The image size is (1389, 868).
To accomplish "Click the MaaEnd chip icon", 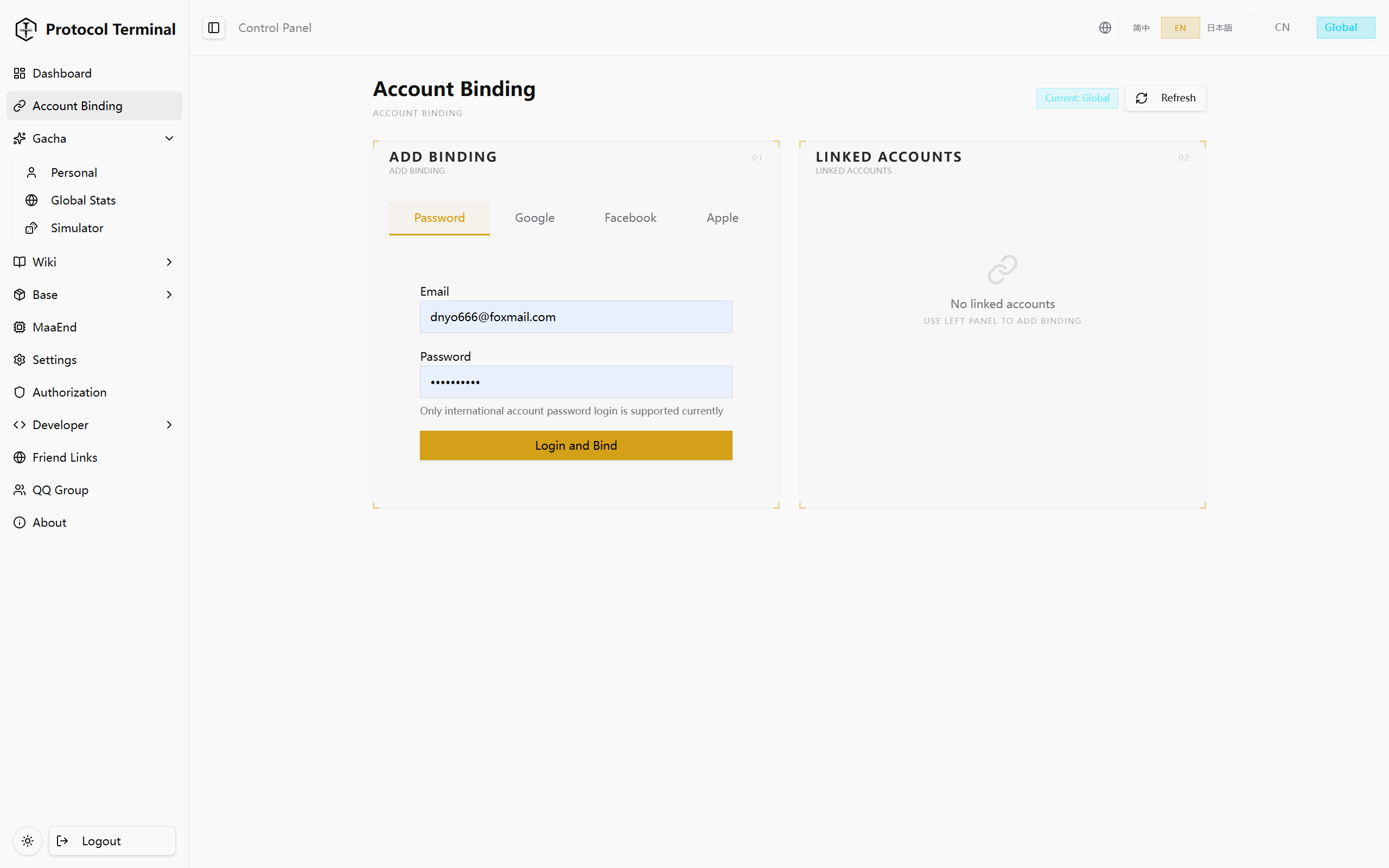I will point(20,327).
